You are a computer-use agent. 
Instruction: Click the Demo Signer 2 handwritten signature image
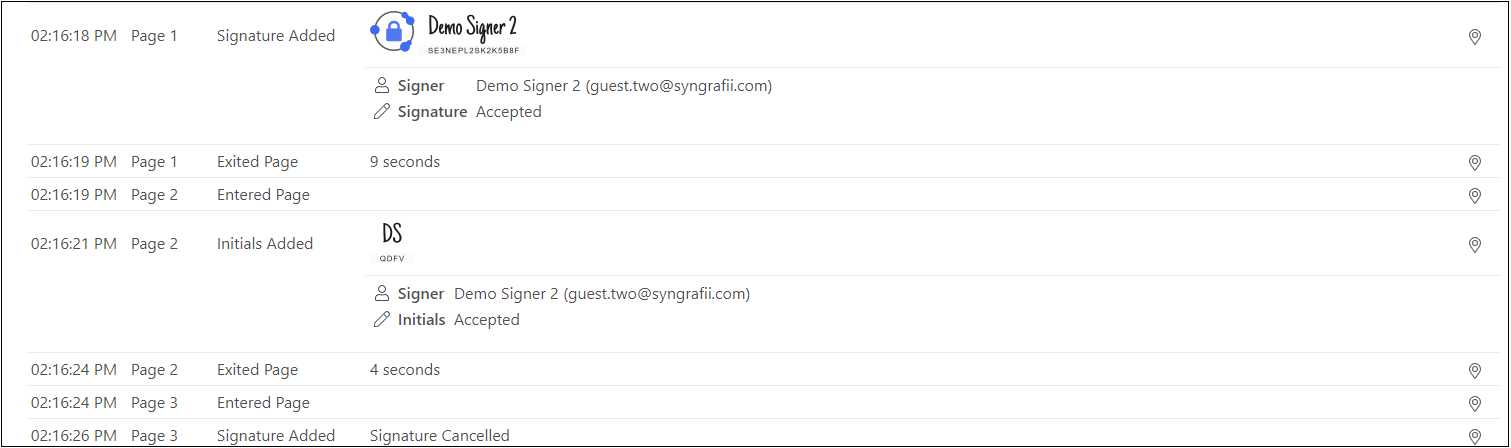[x=472, y=27]
